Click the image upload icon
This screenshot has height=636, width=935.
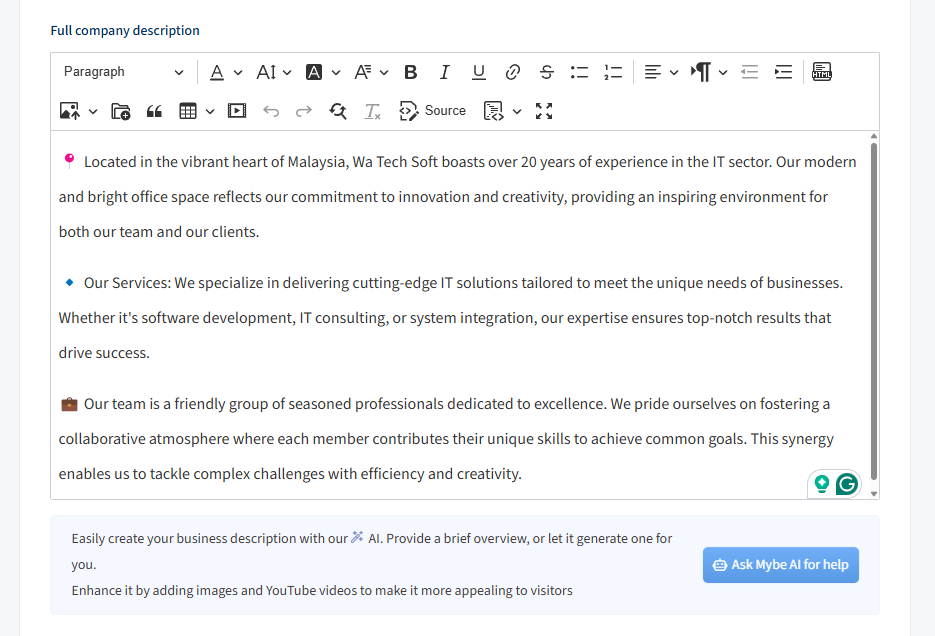(70, 111)
